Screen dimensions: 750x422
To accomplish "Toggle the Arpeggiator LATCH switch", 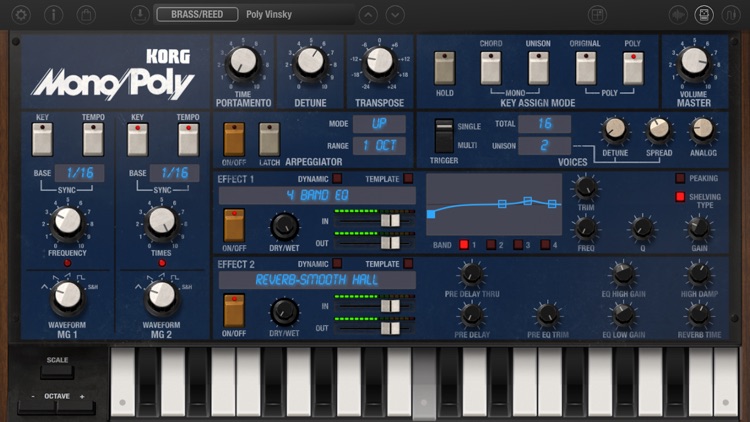I will pyautogui.click(x=269, y=139).
